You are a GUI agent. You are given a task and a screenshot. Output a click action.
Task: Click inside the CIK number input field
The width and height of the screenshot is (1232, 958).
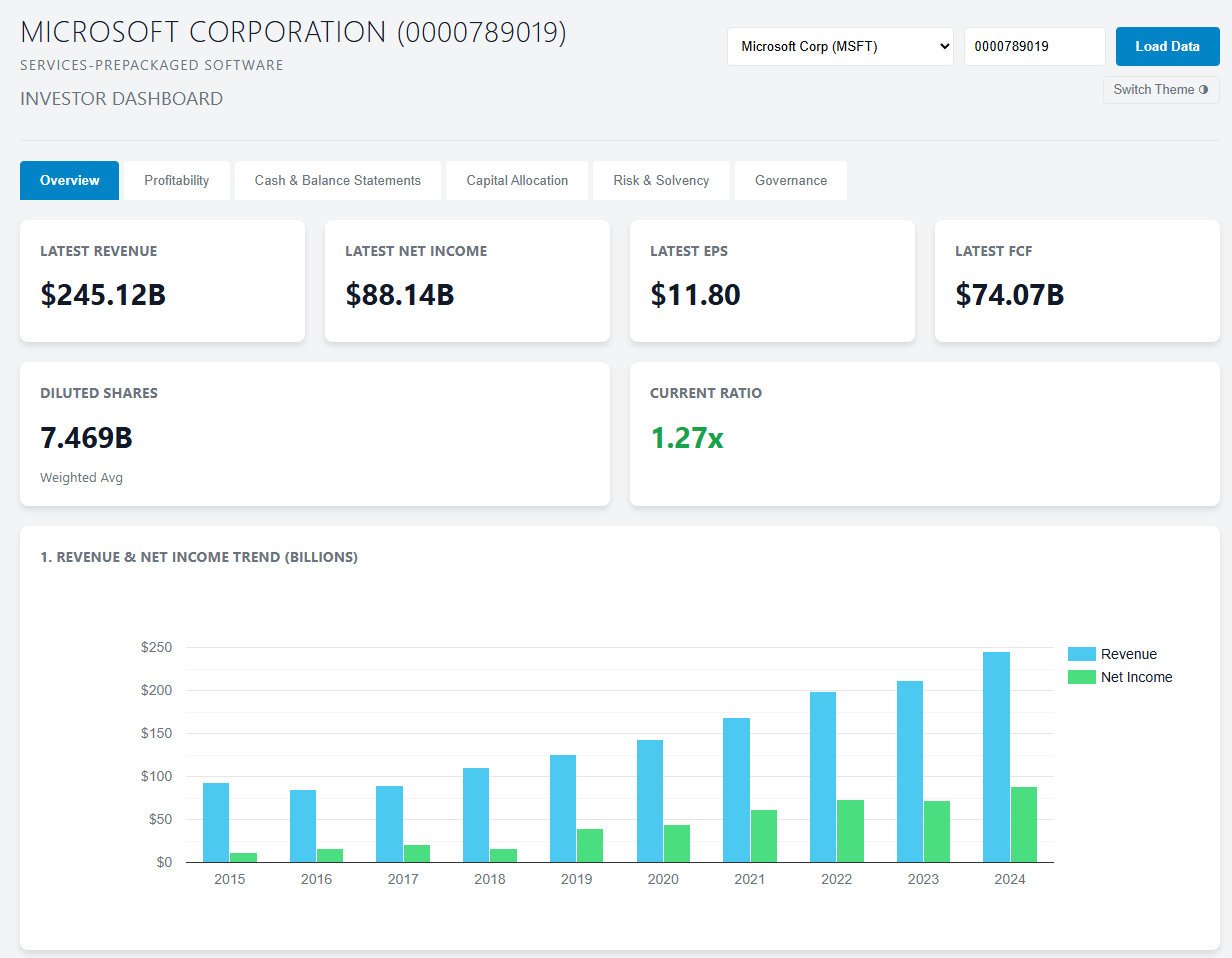pos(1035,46)
